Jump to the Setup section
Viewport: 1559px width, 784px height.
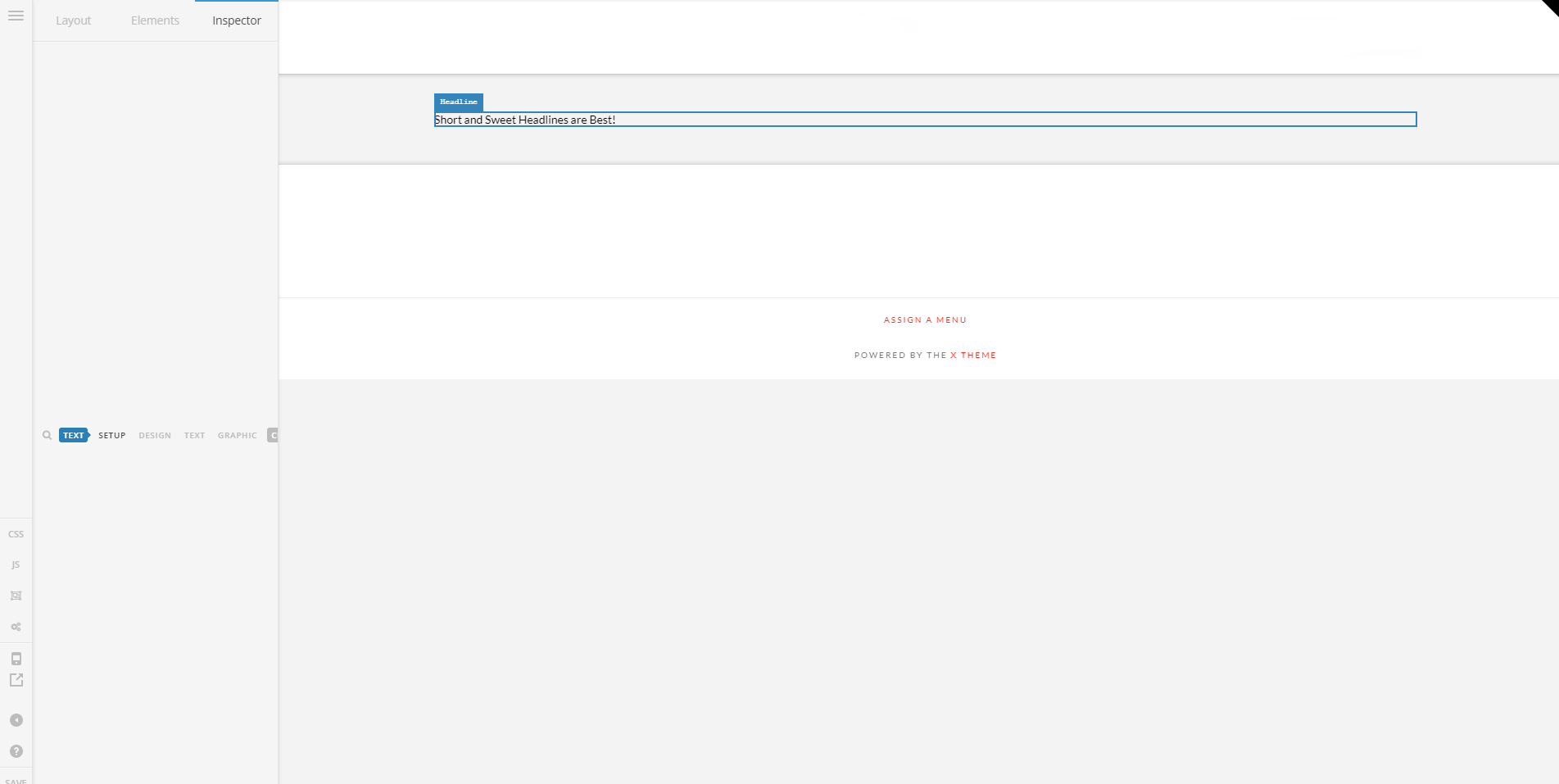[x=112, y=436]
